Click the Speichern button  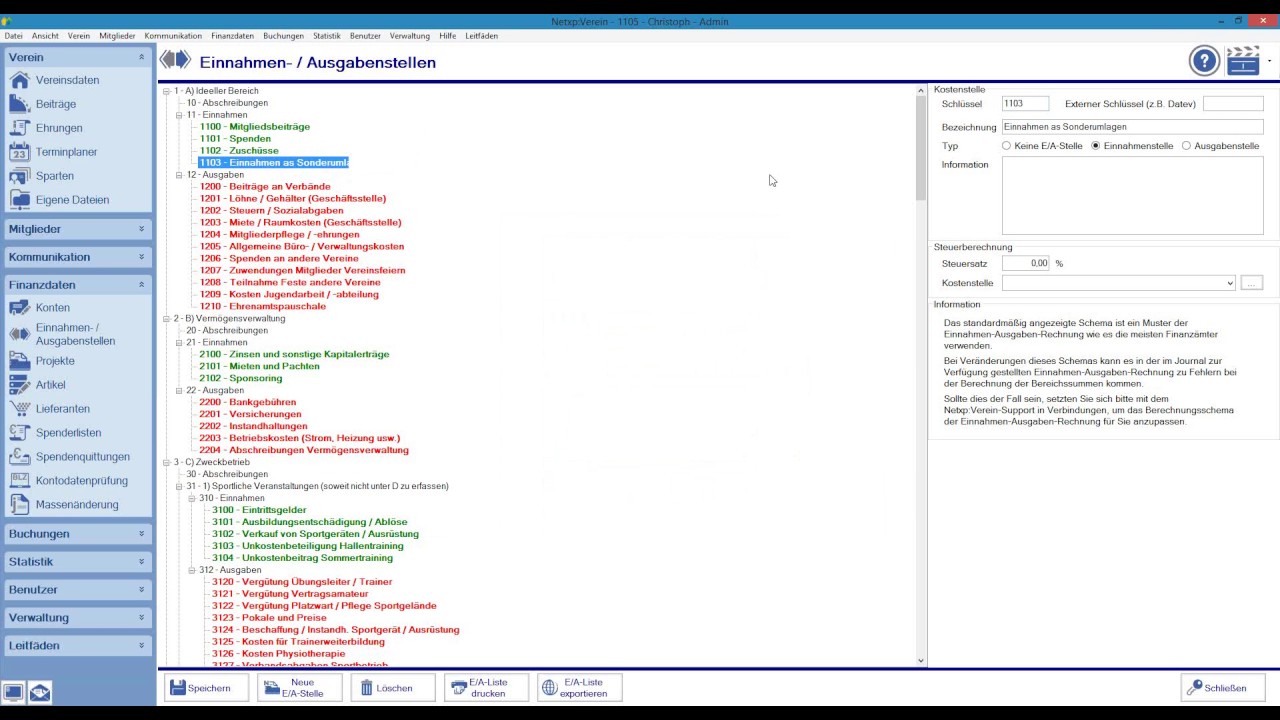(206, 688)
